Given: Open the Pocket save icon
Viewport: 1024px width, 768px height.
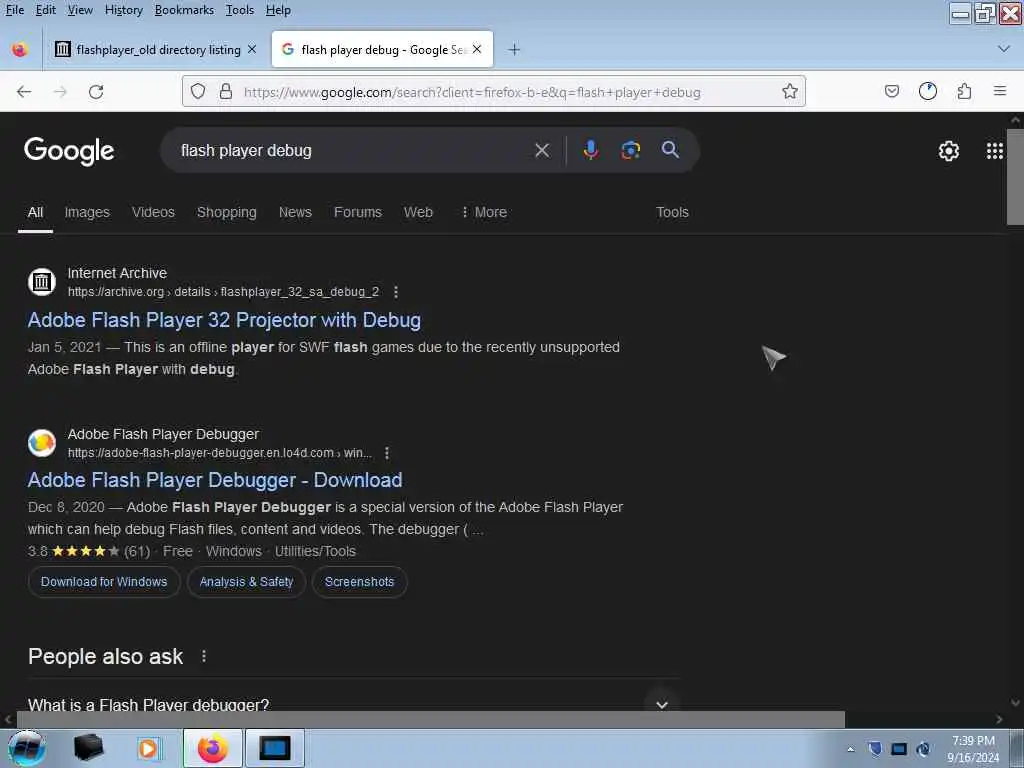Looking at the screenshot, I should pos(892,91).
